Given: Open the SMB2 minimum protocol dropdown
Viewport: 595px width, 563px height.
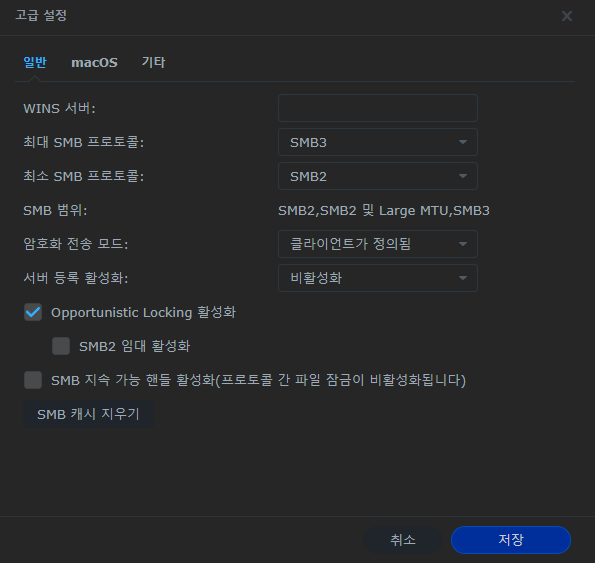Looking at the screenshot, I should click(378, 176).
